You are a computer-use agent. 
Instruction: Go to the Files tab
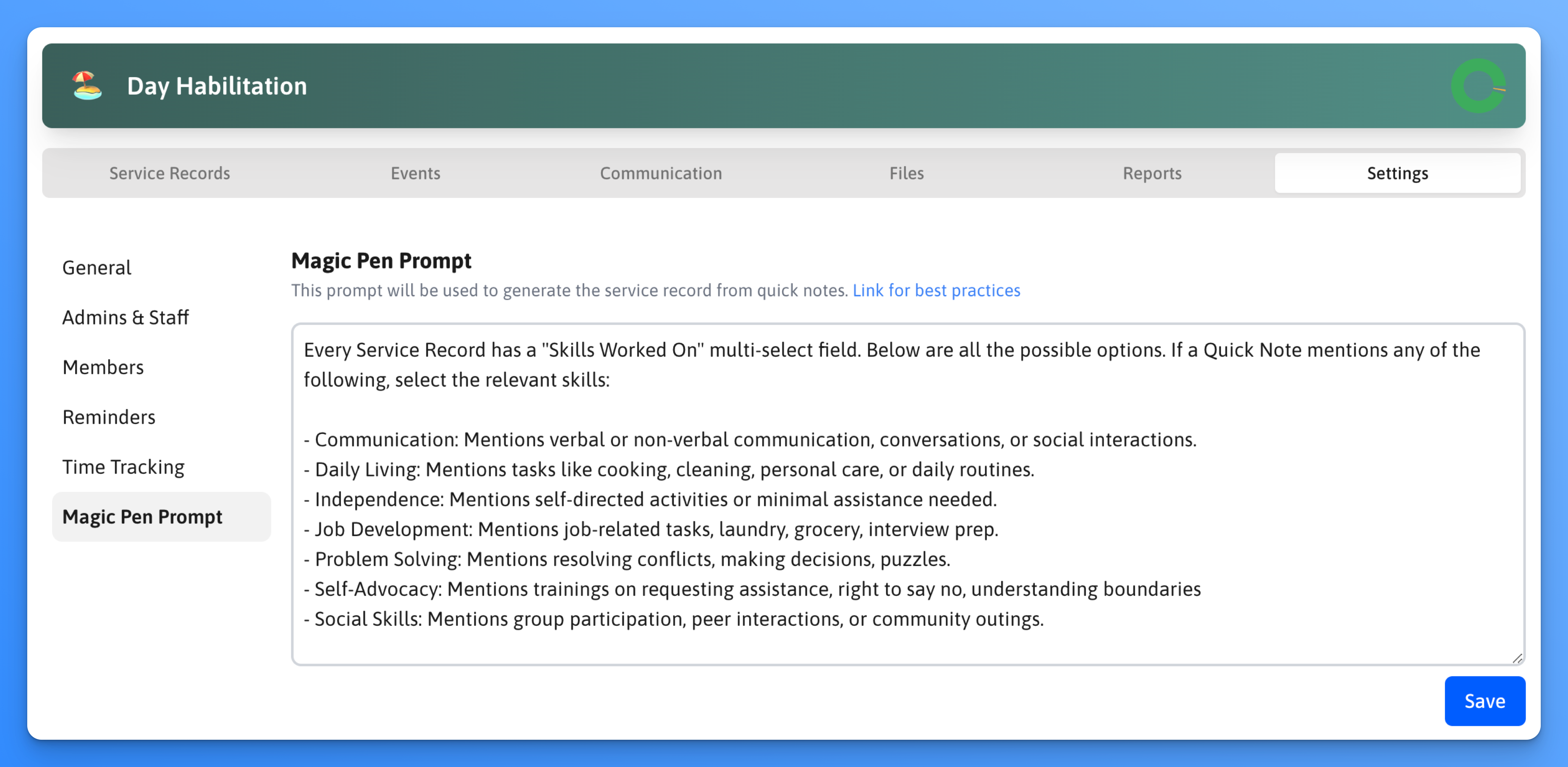tap(906, 174)
